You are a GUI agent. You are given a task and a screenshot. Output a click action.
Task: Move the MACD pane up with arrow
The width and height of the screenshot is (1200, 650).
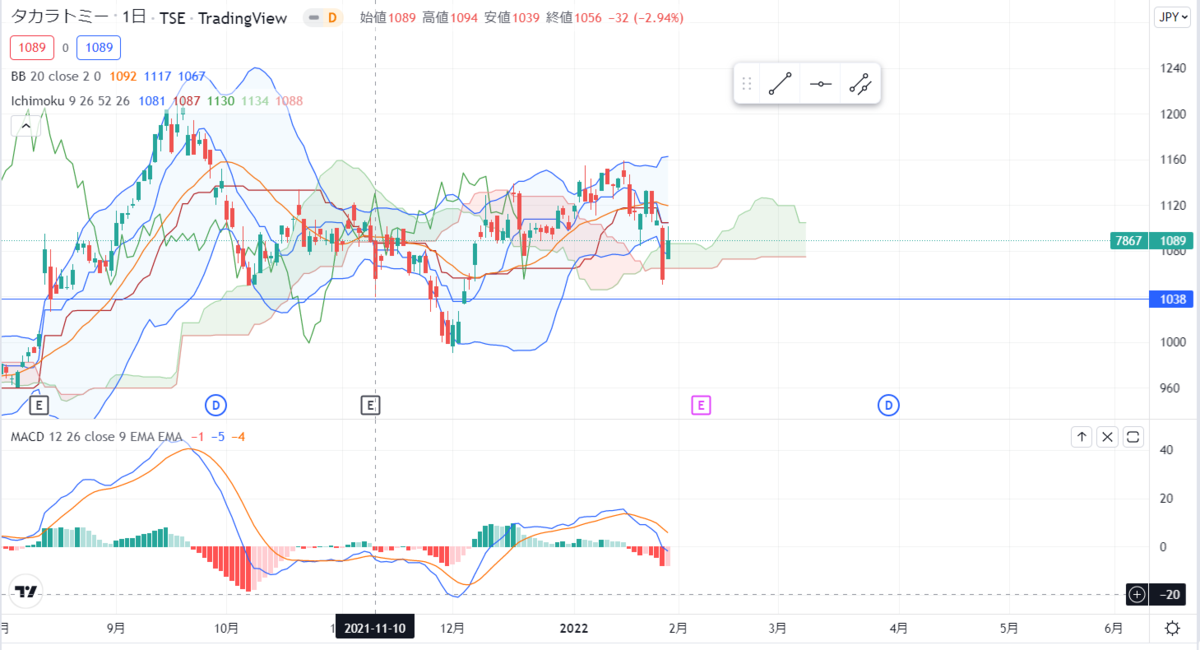click(1081, 437)
